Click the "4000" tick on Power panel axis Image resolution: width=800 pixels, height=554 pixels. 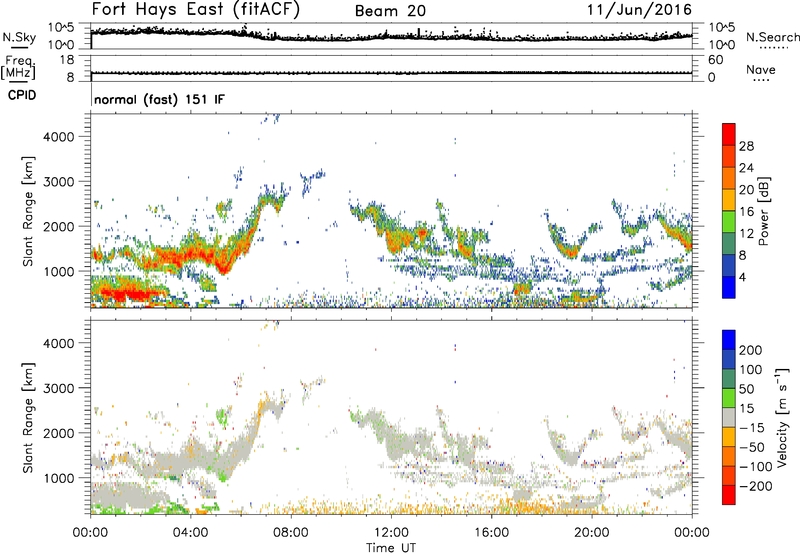coord(58,137)
